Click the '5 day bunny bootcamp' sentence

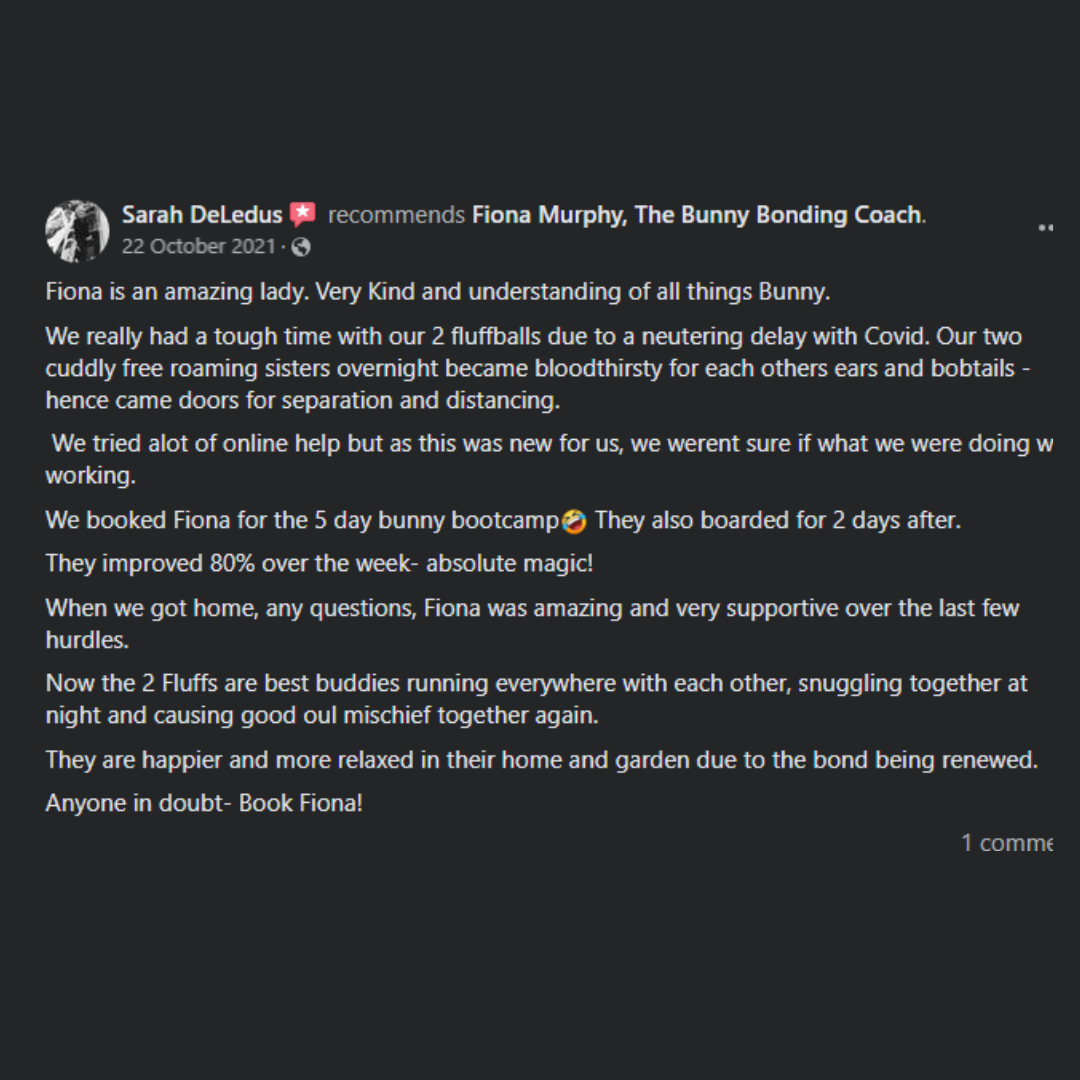point(302,520)
